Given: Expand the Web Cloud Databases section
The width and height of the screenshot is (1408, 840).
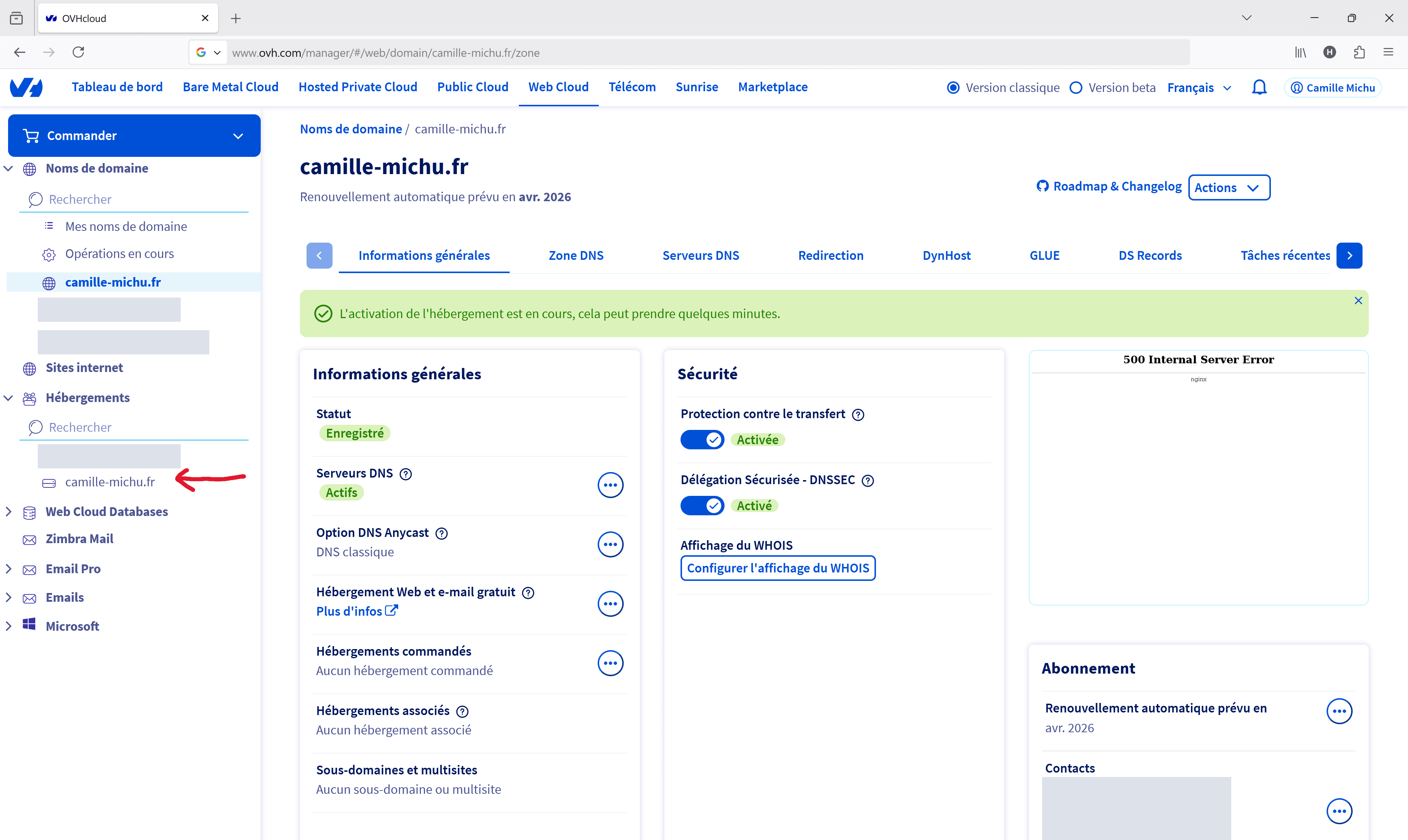Looking at the screenshot, I should pos(8,512).
